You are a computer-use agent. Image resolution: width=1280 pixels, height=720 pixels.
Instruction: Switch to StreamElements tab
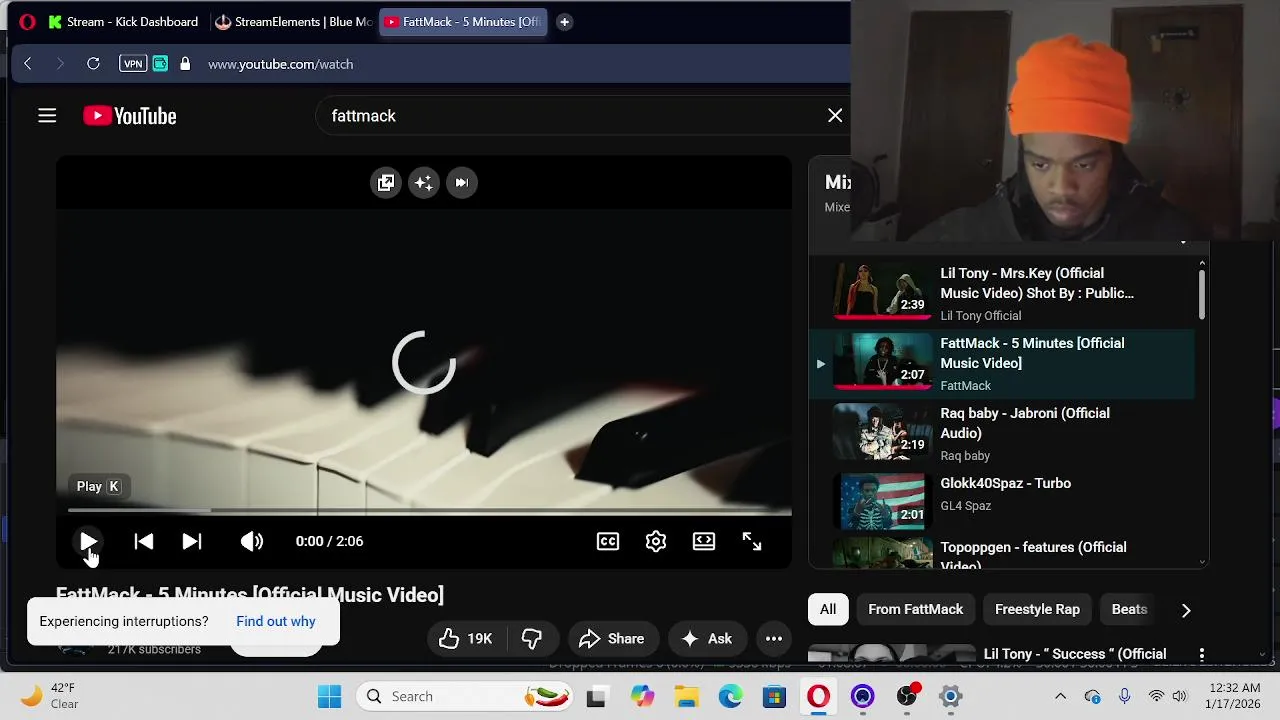tap(294, 22)
